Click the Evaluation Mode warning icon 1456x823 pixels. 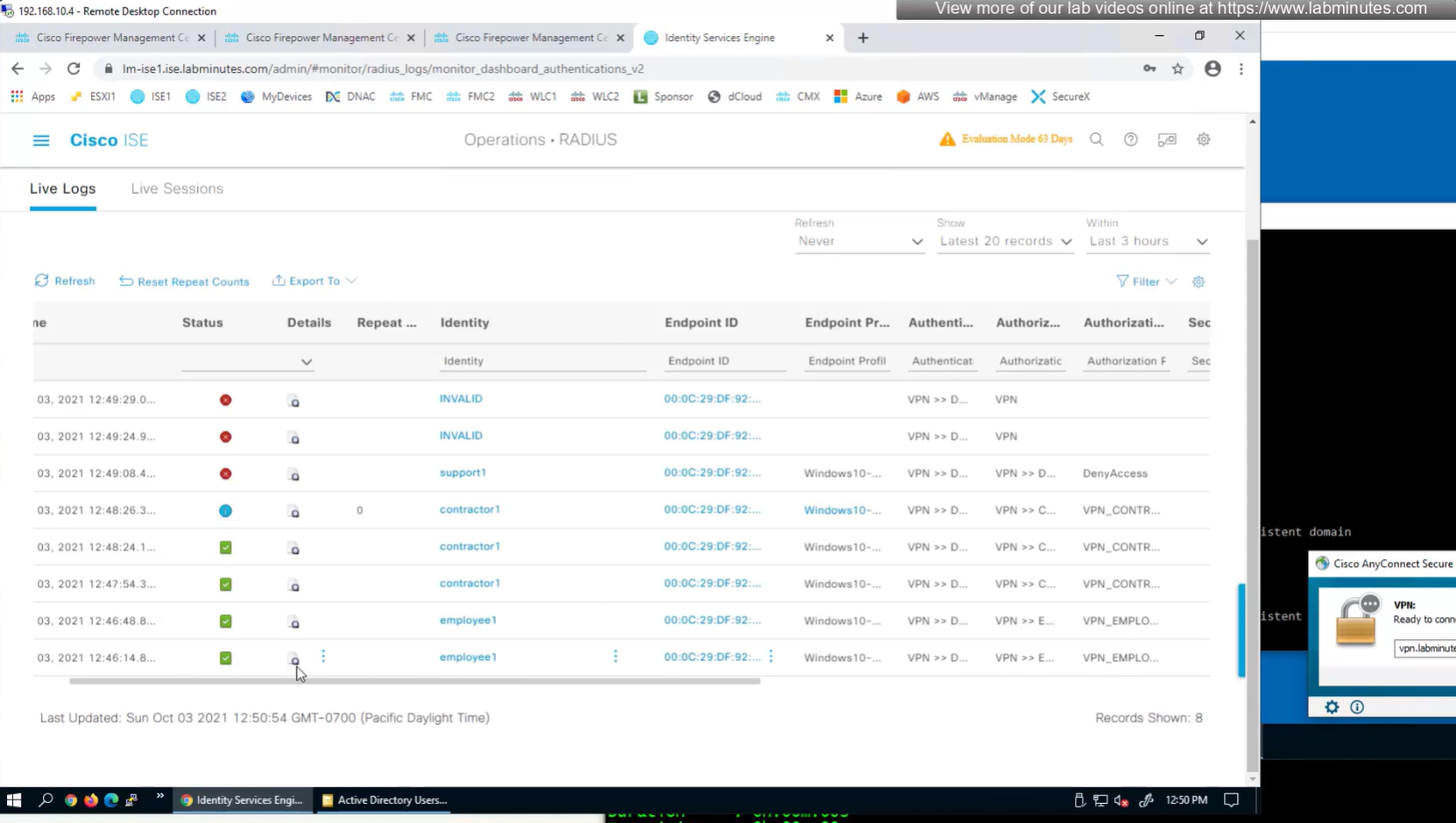pos(947,139)
